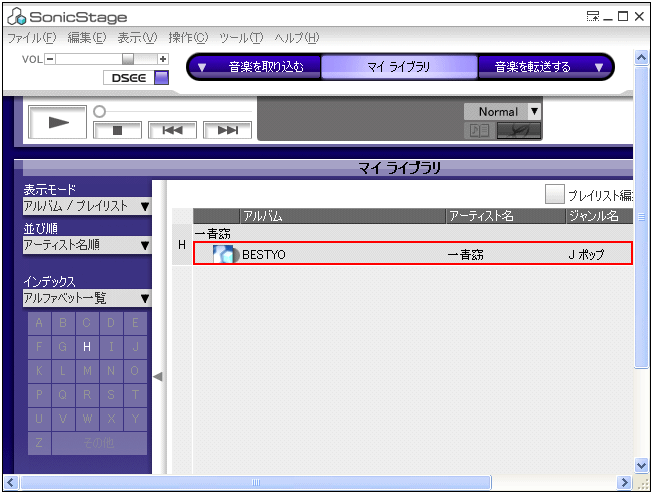Select index letter H

tap(87, 347)
